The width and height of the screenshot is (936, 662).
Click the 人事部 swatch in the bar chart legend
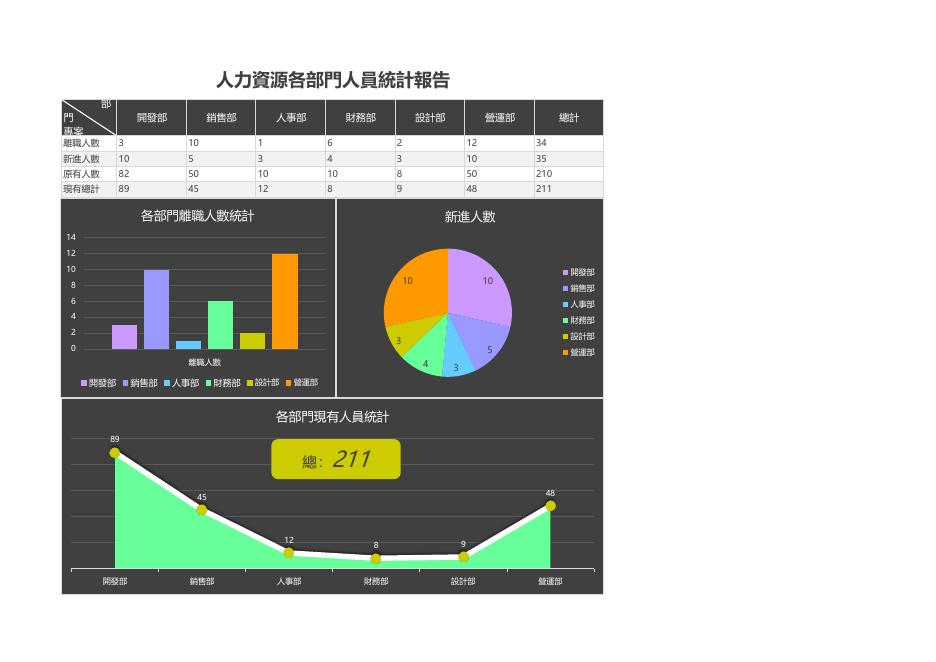(167, 383)
